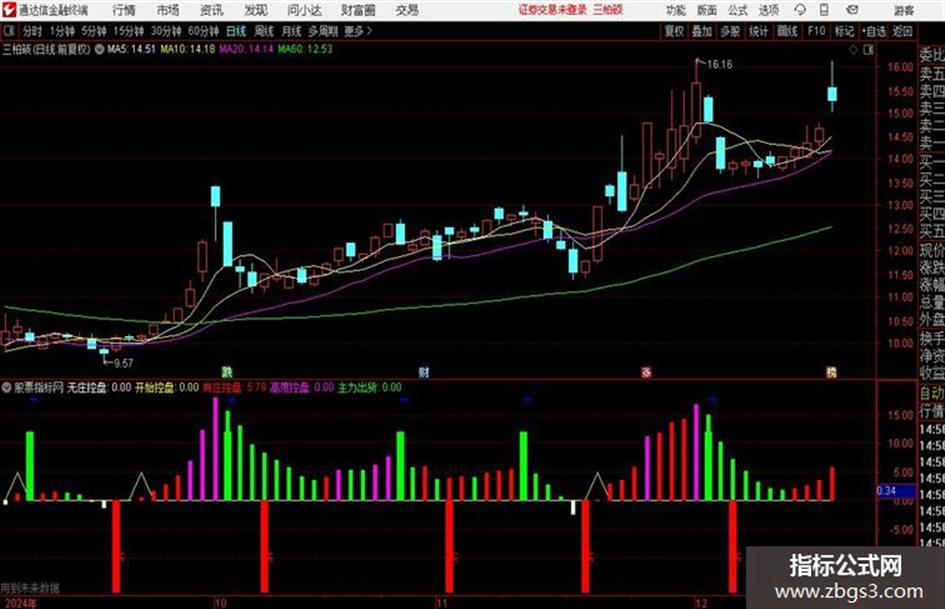Click the 高度控盘: 0.00 indicator value

pos(302,387)
